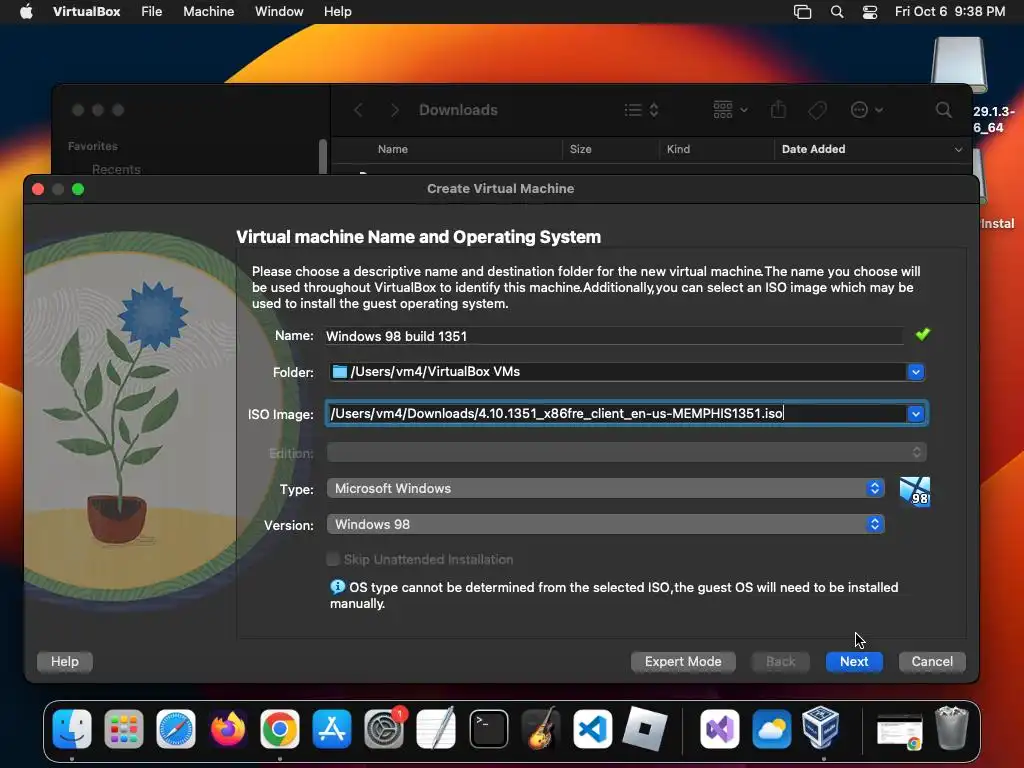Click the tag icon in Finder toolbar
This screenshot has height=768, width=1024.
click(x=817, y=110)
